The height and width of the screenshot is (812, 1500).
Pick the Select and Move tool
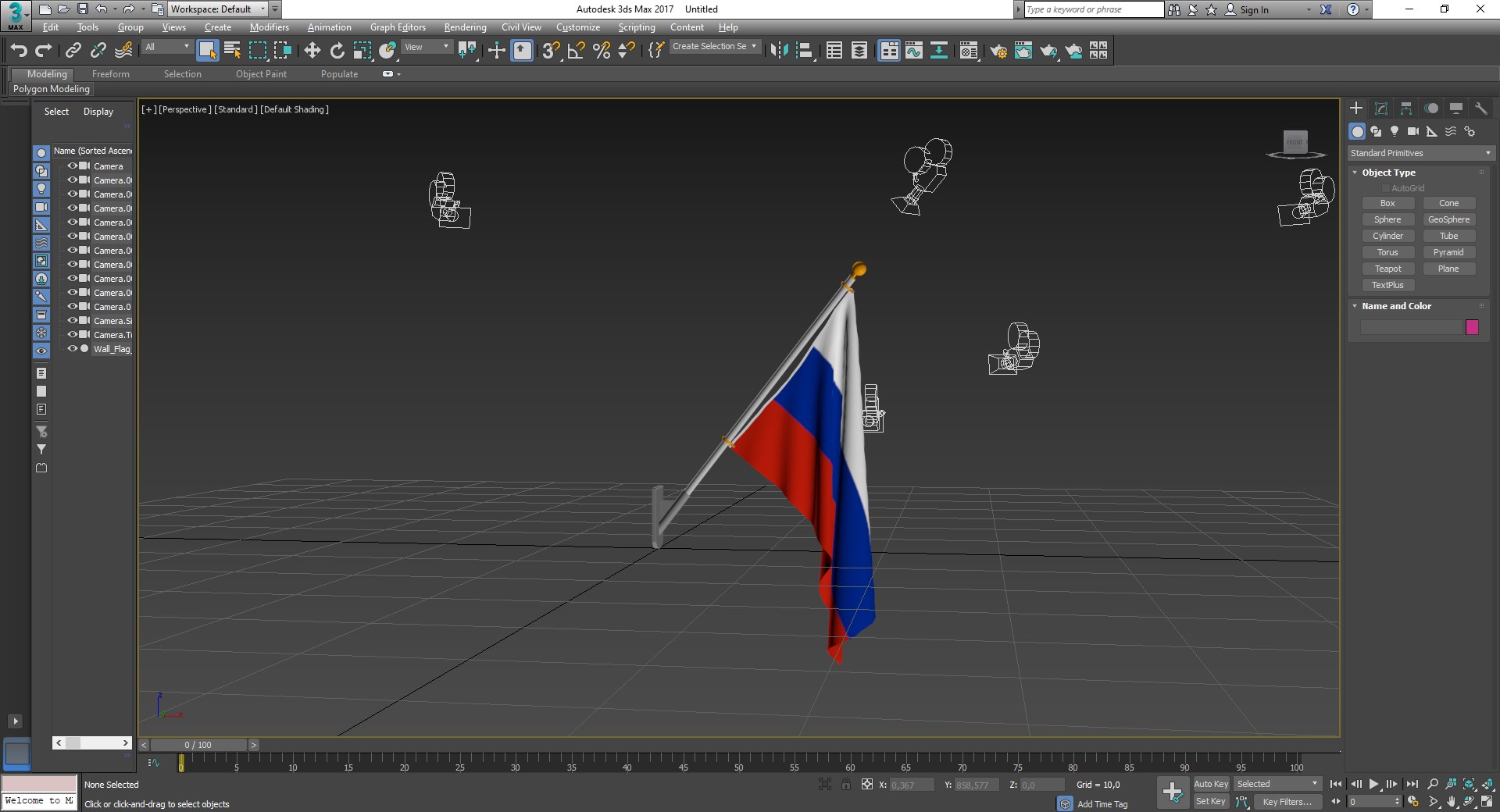312,51
